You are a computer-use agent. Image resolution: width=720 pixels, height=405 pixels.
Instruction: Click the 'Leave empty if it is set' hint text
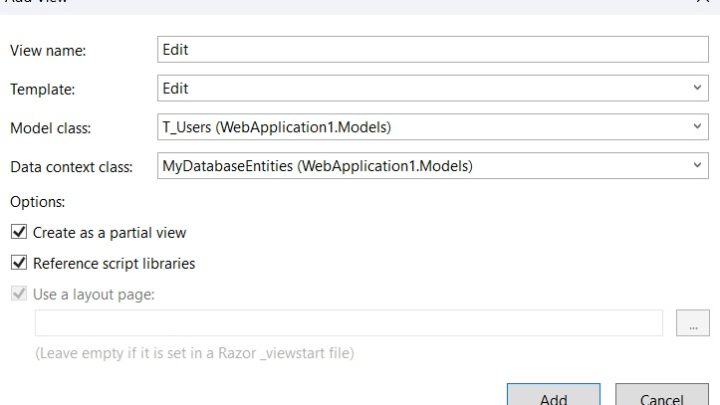click(x=195, y=353)
